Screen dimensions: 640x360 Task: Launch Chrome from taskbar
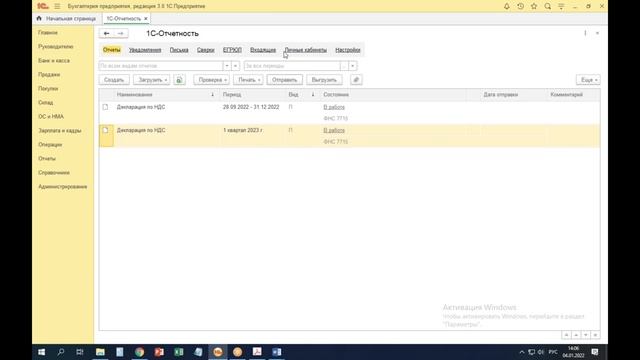(x=140, y=352)
